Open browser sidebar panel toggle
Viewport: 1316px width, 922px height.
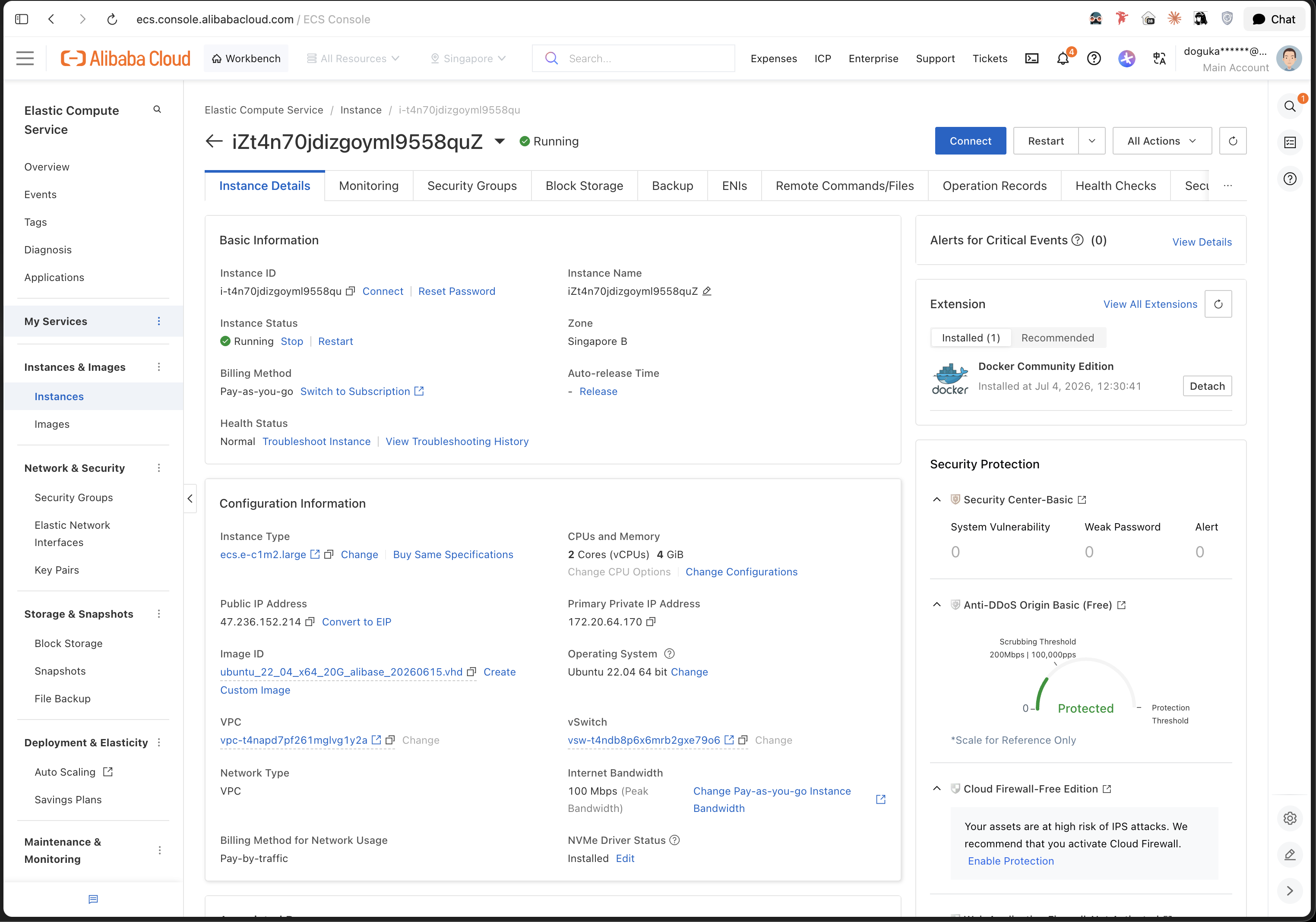pos(22,19)
